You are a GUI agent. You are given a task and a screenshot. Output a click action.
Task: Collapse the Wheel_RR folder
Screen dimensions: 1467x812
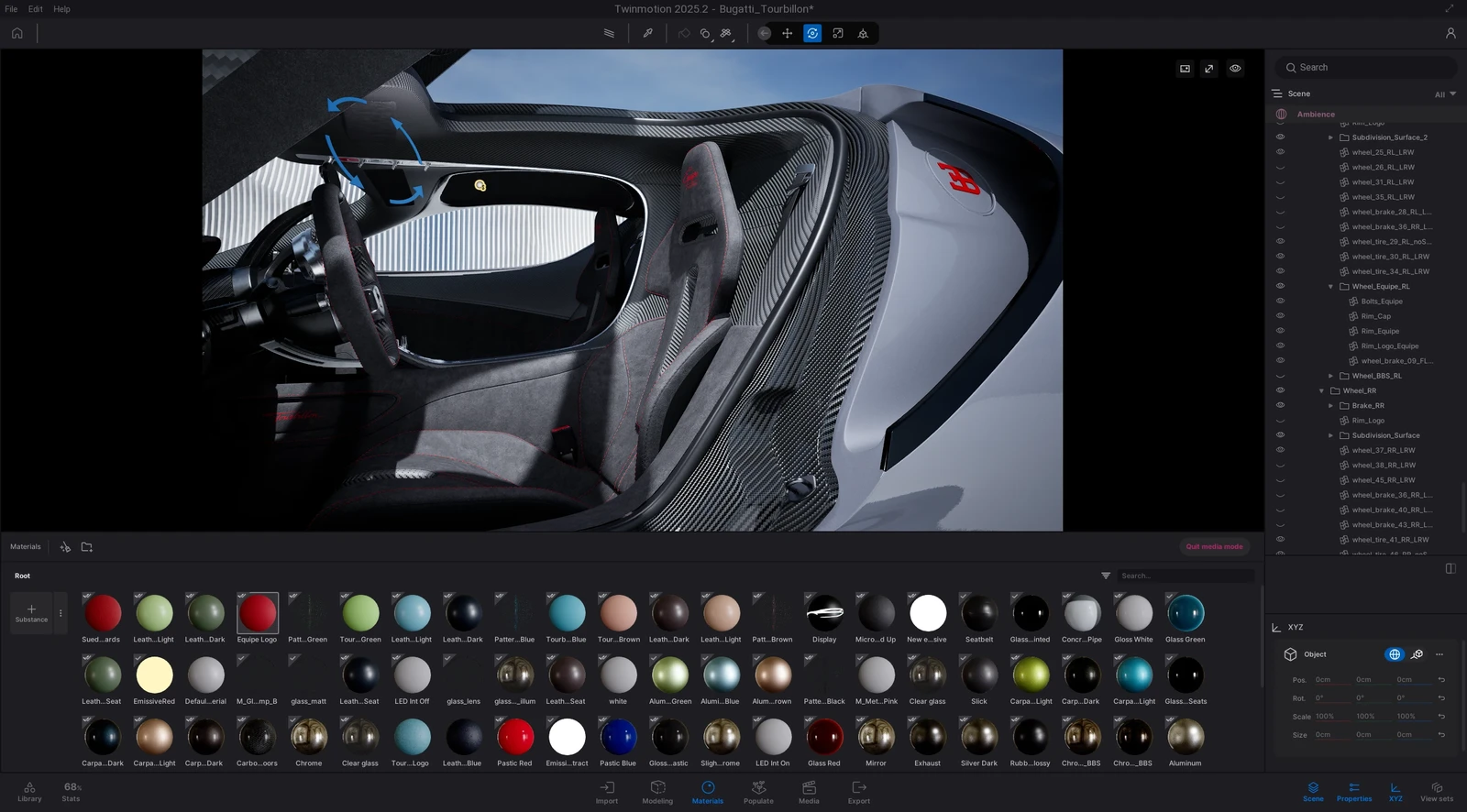pos(1321,391)
